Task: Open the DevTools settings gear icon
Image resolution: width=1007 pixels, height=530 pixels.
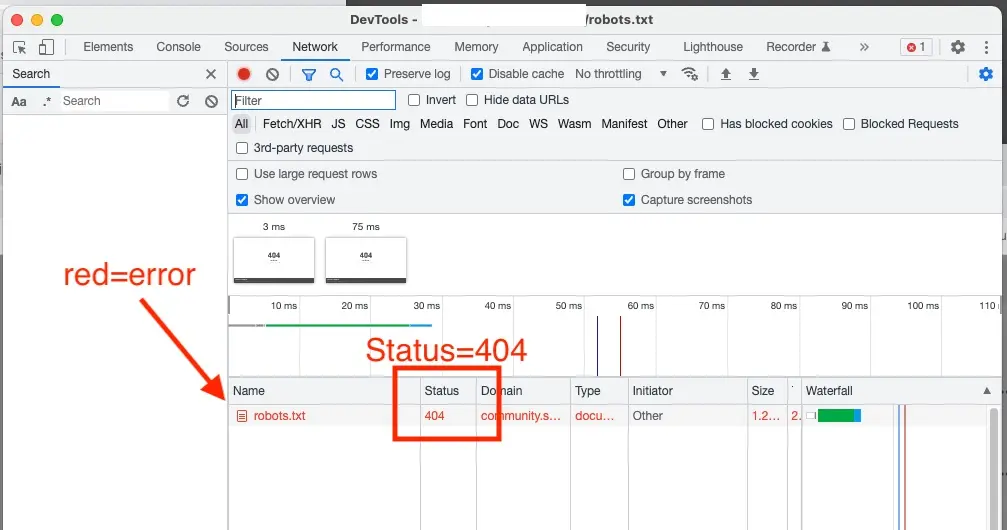Action: pos(958,47)
